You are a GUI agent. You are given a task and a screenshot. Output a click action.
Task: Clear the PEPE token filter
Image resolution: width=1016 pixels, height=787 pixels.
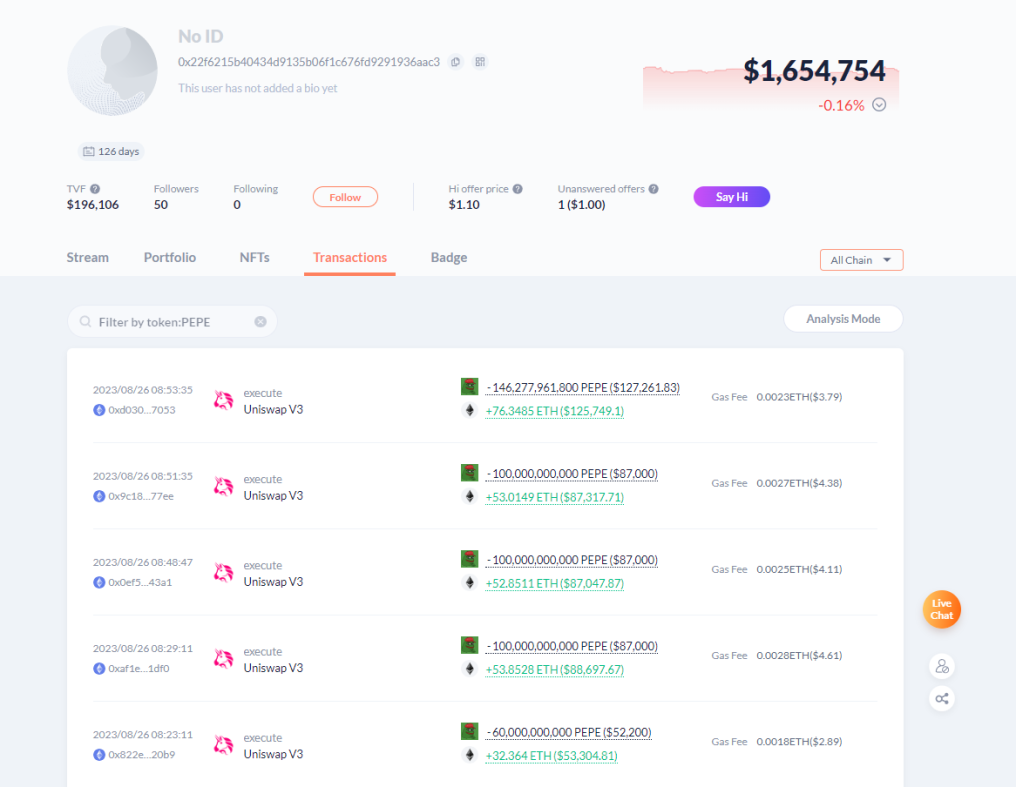coord(260,322)
